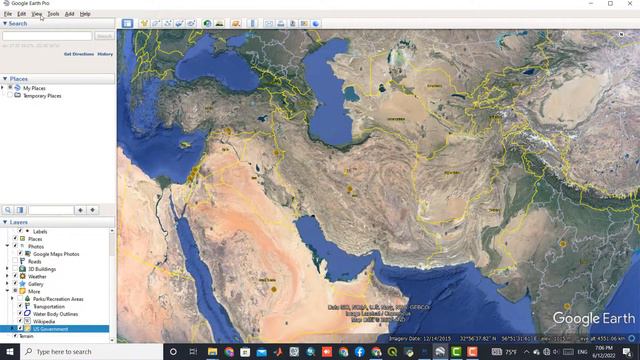Enable the Roads layer checkbox
Screen dimensions: 640x360
click(15, 261)
